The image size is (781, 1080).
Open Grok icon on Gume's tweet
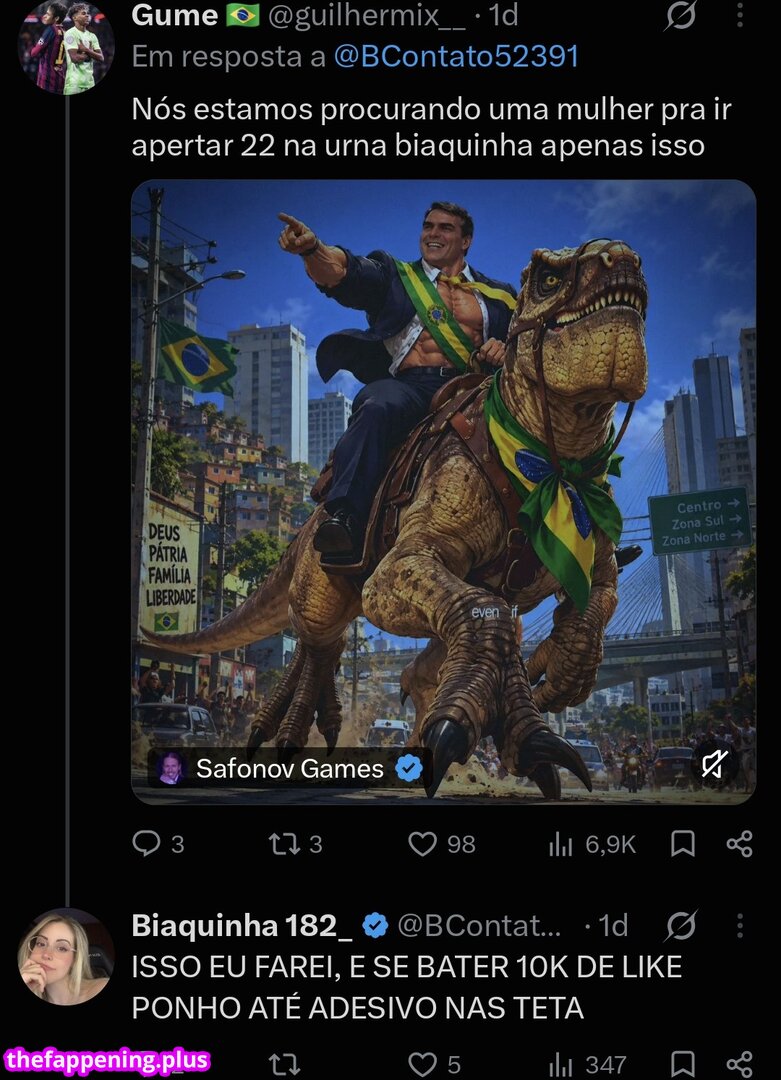(x=680, y=15)
